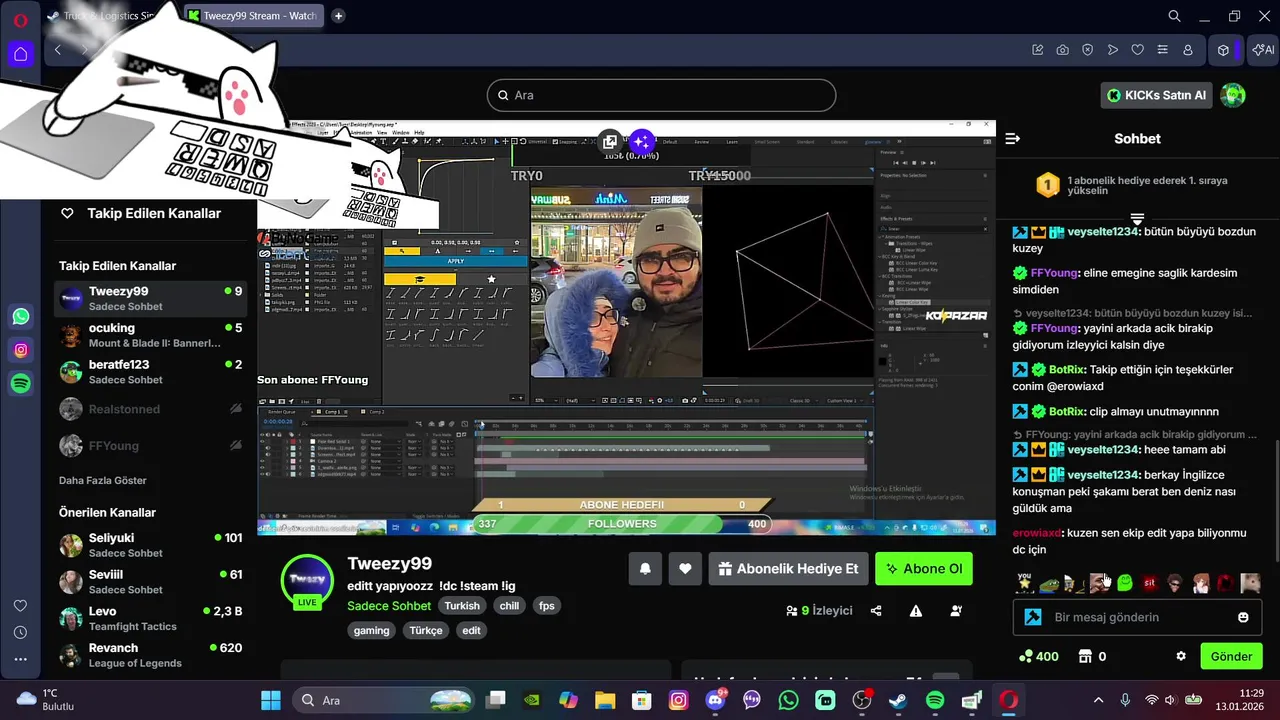Screen dimensions: 1280x720
Task: Open the Sadece Sohbet category link
Action: (x=389, y=606)
